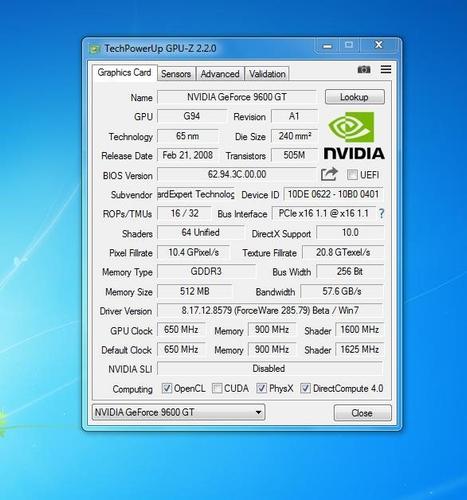Click the Memory Type field GDDR3
The image size is (467, 500).
(x=206, y=272)
